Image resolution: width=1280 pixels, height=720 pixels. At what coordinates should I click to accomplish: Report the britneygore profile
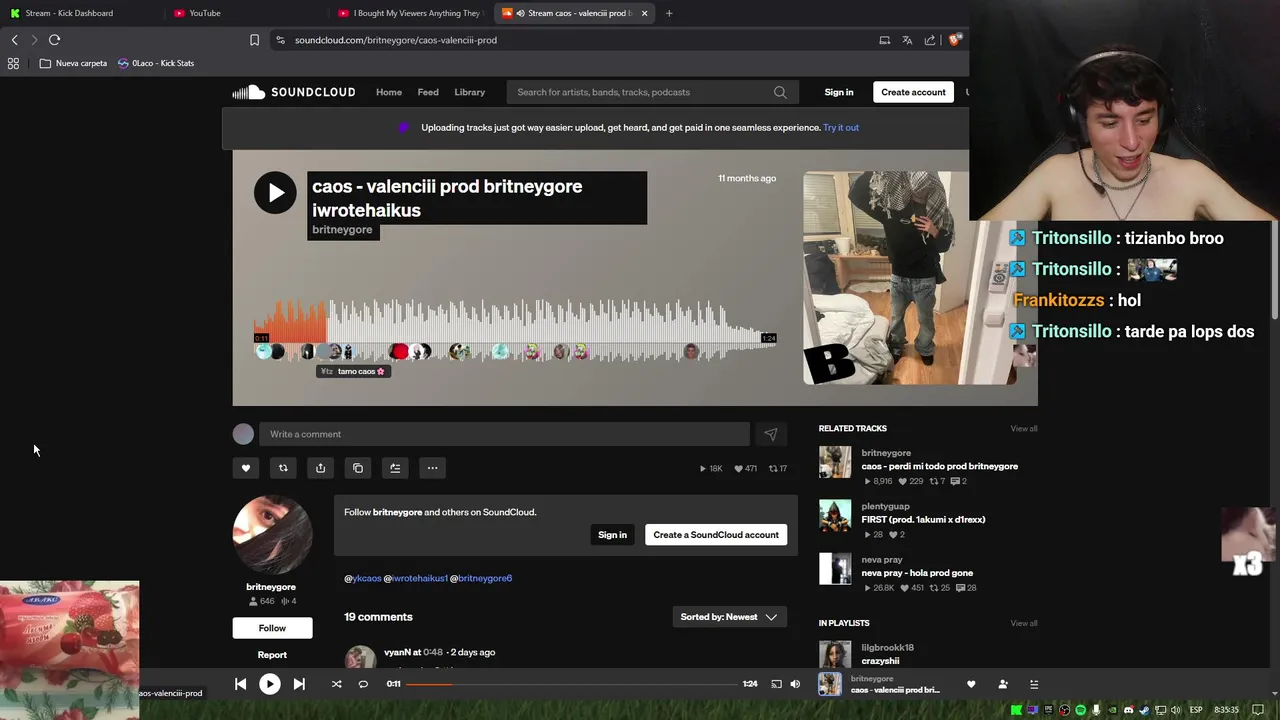point(272,655)
